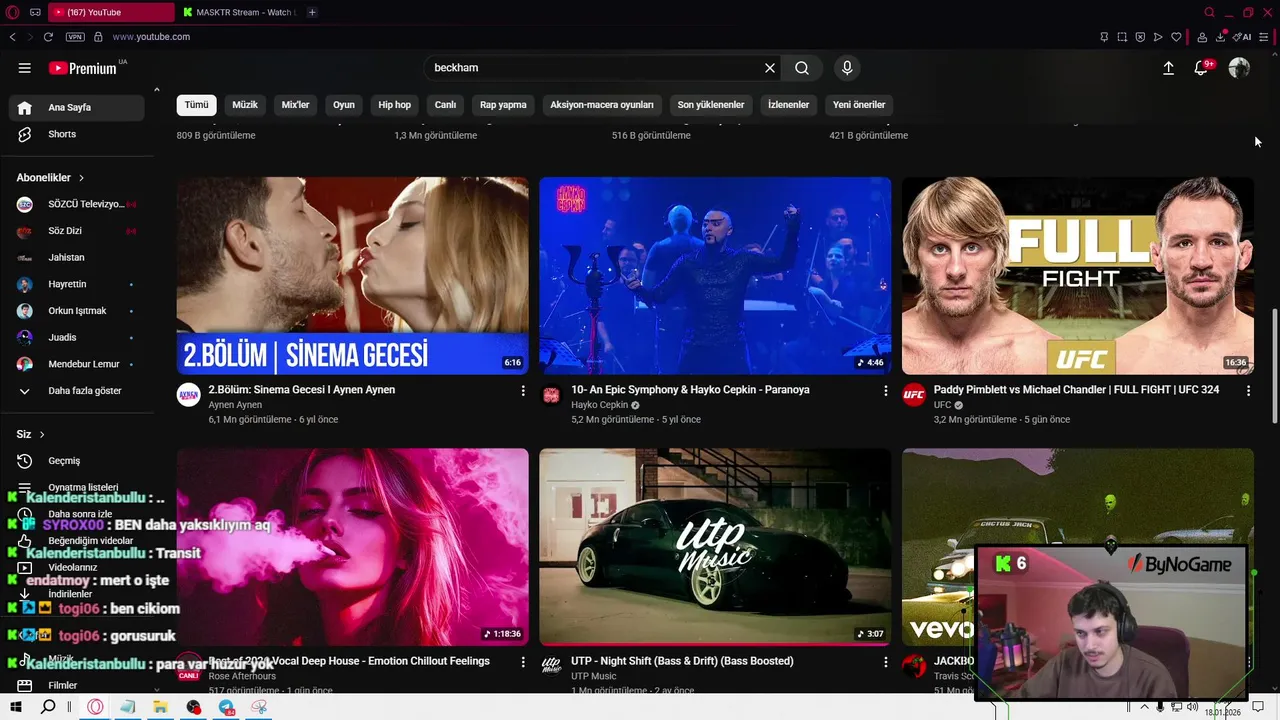The height and width of the screenshot is (720, 1280).
Task: Open the upload/create icon
Action: [x=1168, y=68]
